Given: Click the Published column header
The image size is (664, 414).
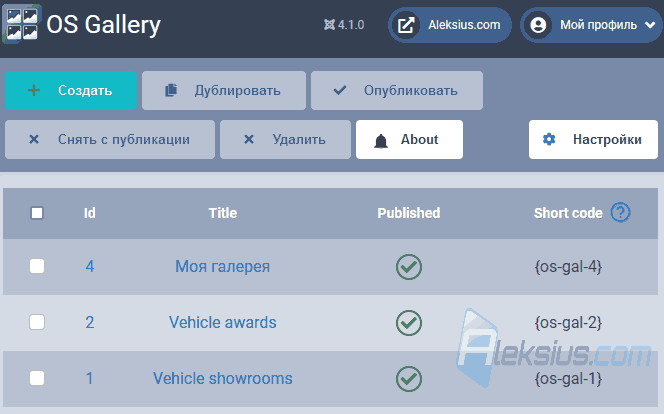Looking at the screenshot, I should click(x=409, y=213).
